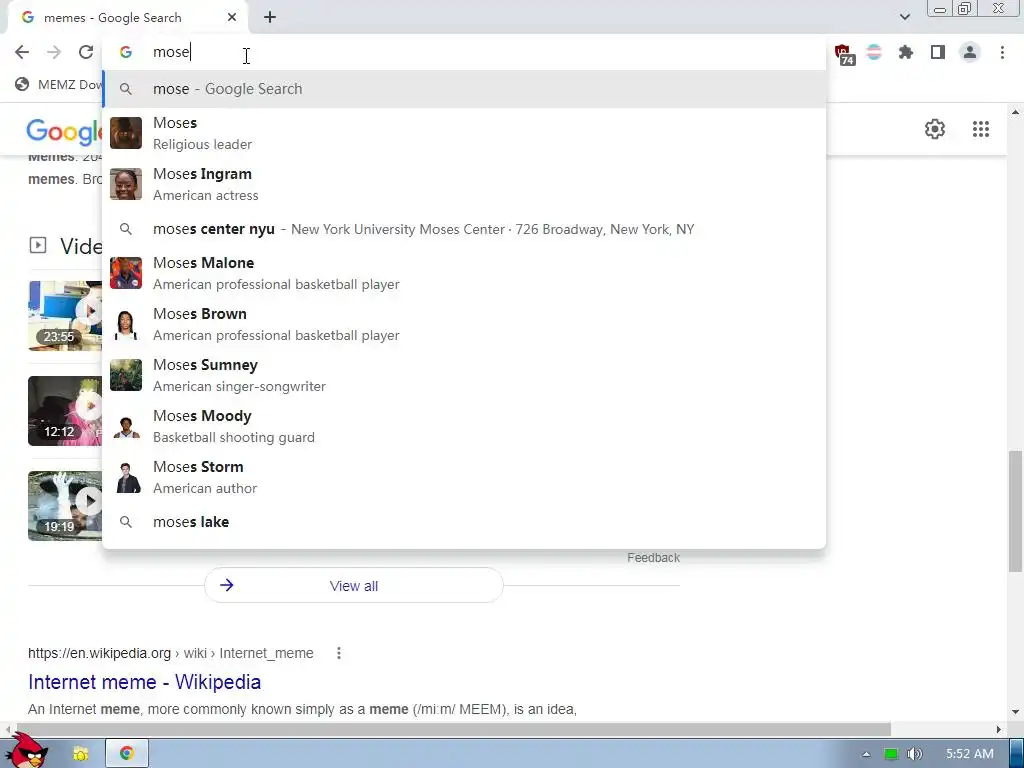Screen dimensions: 1024x768
Task: Open the Chrome three-dot menu
Action: pyautogui.click(x=1002, y=52)
